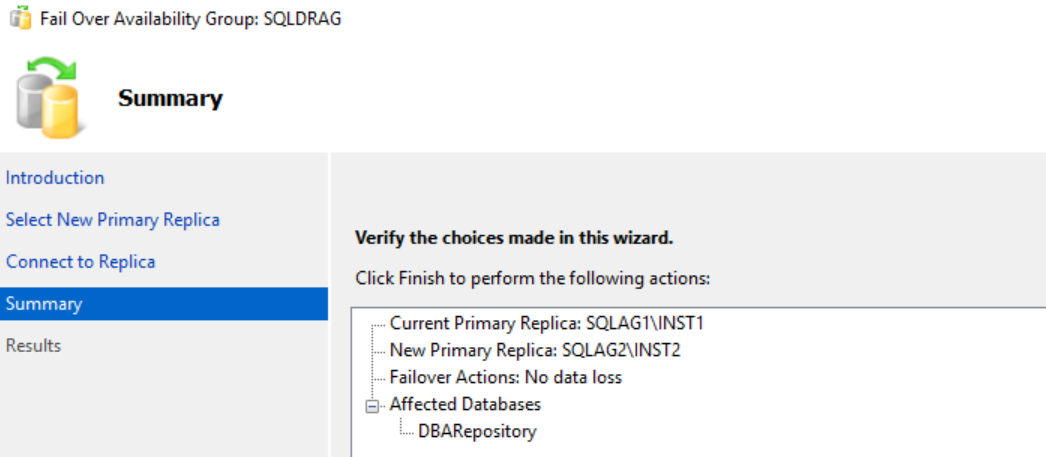Click the bold Summary page heading
This screenshot has height=457, width=1046.
170,98
